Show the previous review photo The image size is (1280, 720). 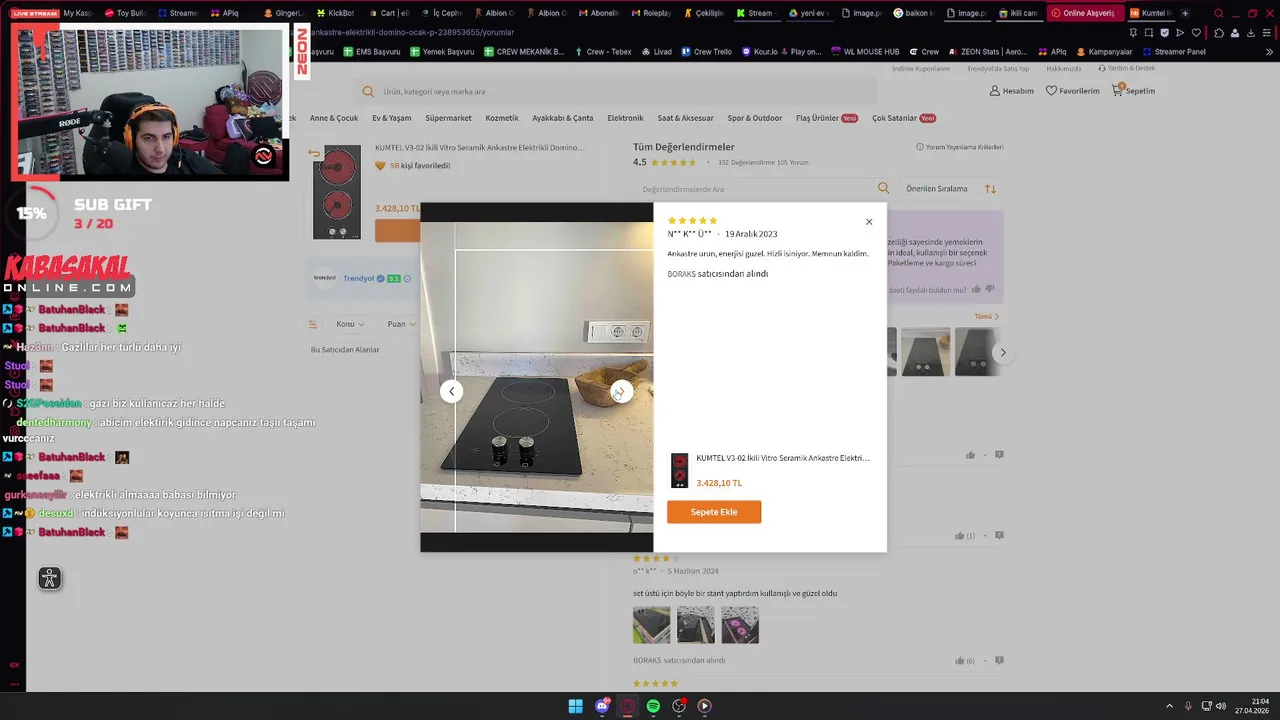(451, 391)
